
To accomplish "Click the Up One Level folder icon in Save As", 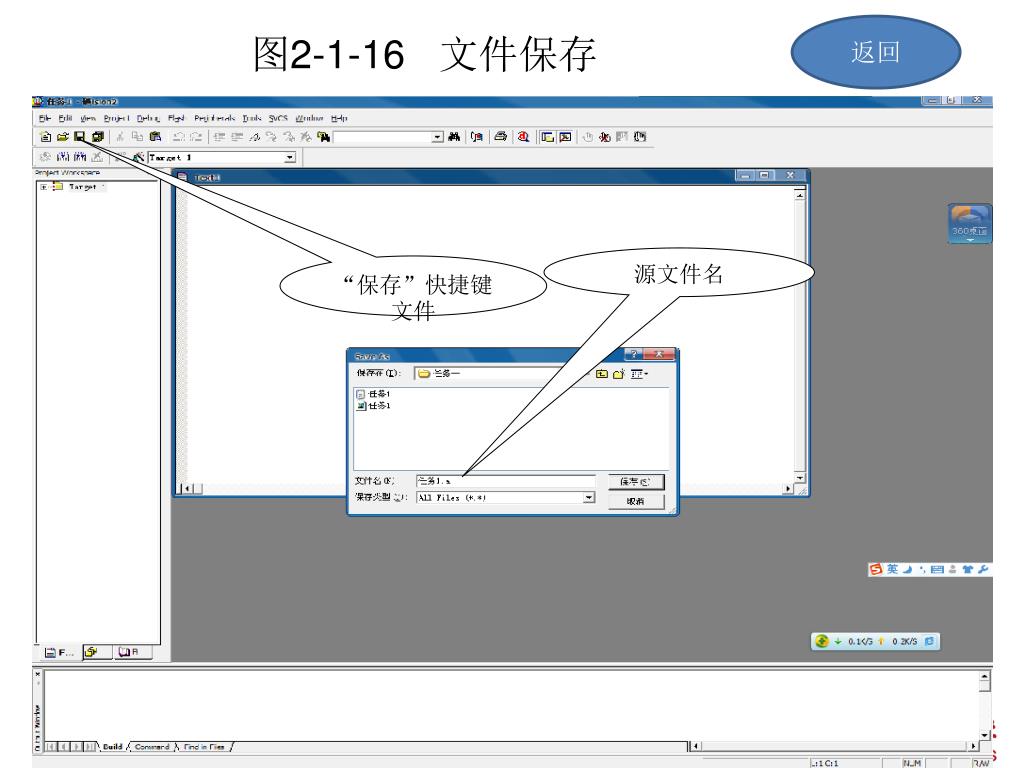I will point(601,374).
